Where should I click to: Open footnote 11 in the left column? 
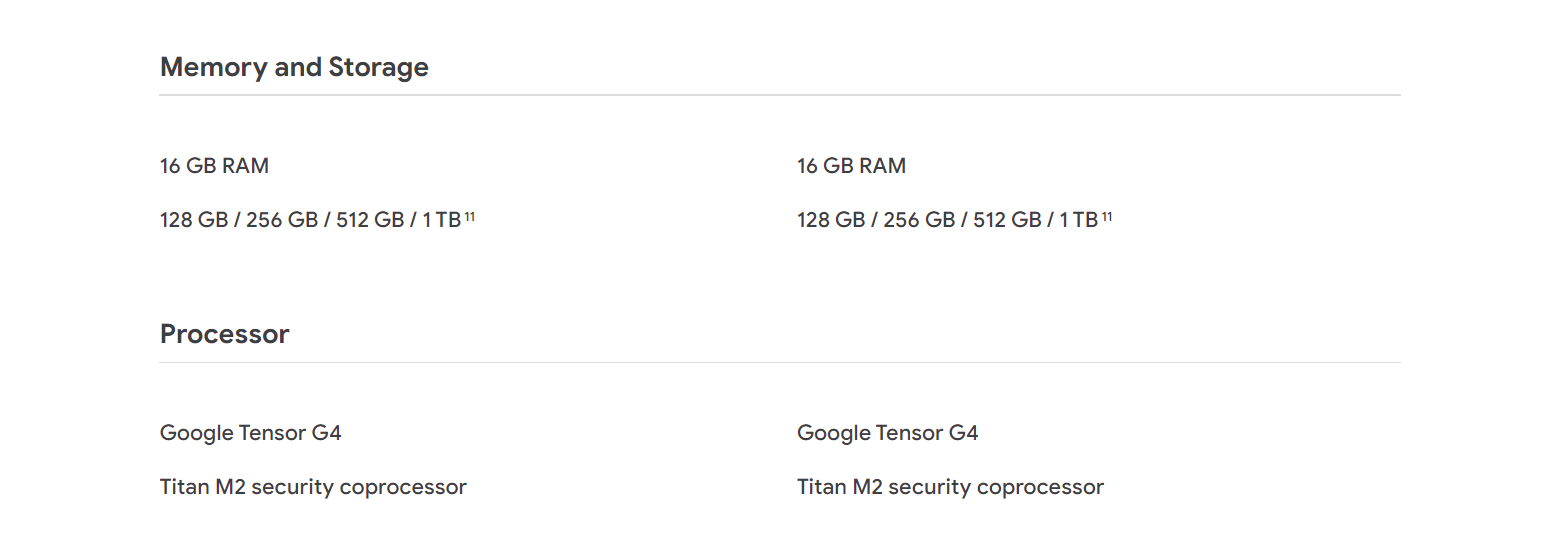click(469, 215)
